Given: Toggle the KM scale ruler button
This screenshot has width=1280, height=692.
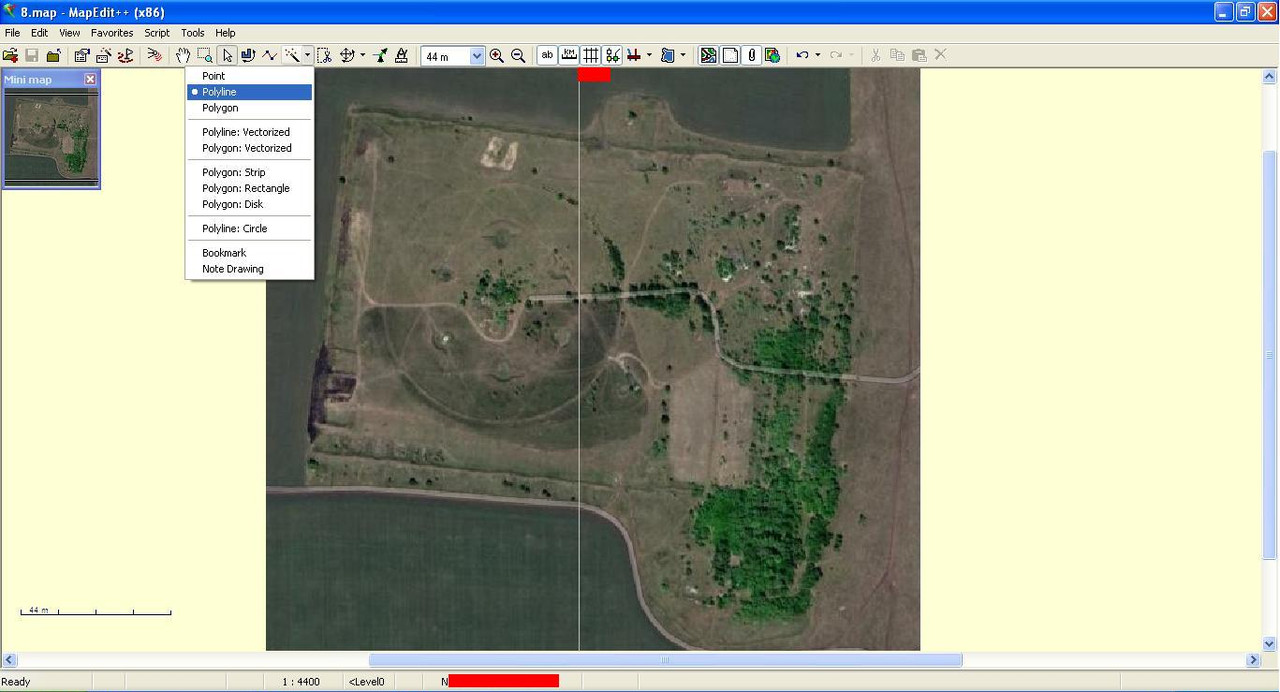Looking at the screenshot, I should (569, 56).
